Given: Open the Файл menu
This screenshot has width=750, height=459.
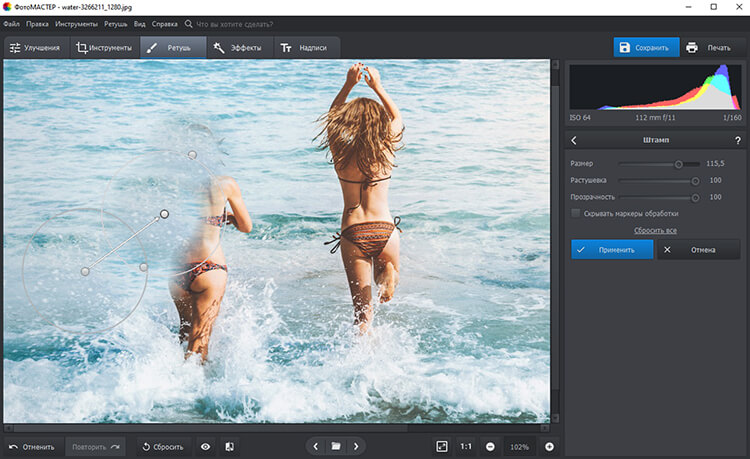Looking at the screenshot, I should tap(11, 24).
